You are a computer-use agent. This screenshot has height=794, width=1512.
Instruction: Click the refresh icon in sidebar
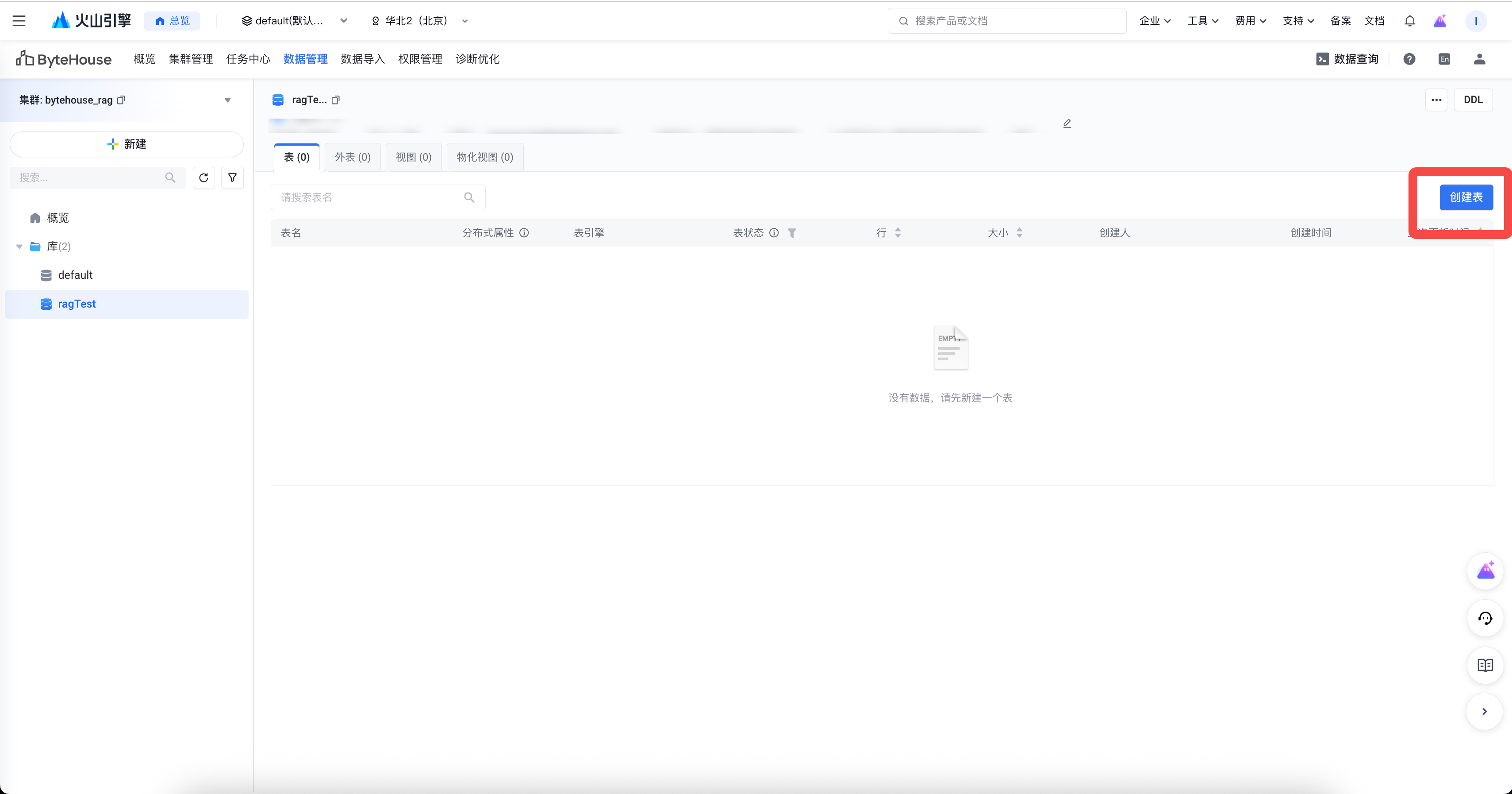(203, 177)
